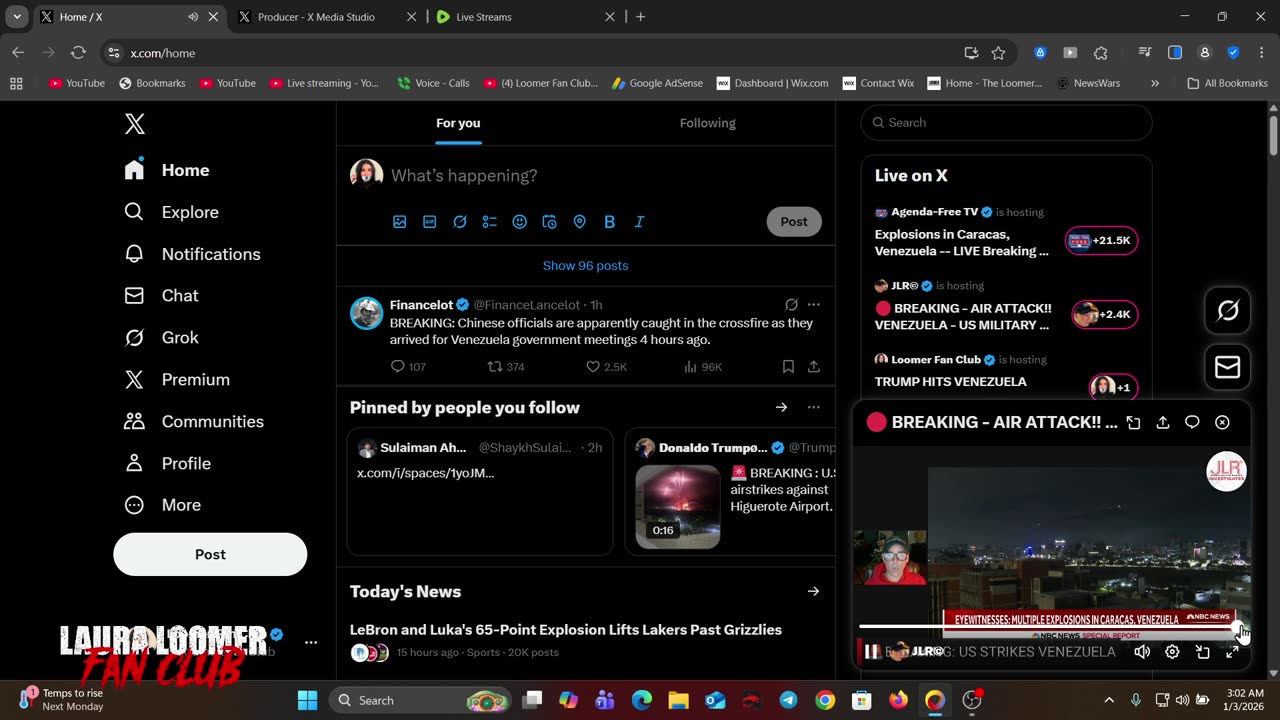Image resolution: width=1280 pixels, height=720 pixels.
Task: Reply to the Financelot post
Action: pyautogui.click(x=408, y=367)
